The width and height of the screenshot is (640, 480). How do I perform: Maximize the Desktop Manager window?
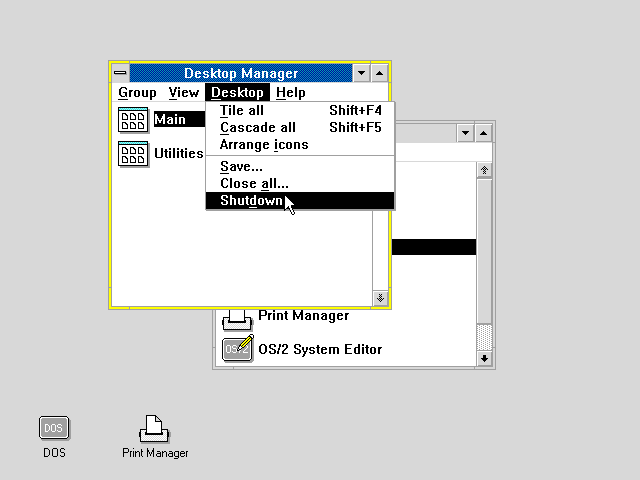tap(380, 73)
